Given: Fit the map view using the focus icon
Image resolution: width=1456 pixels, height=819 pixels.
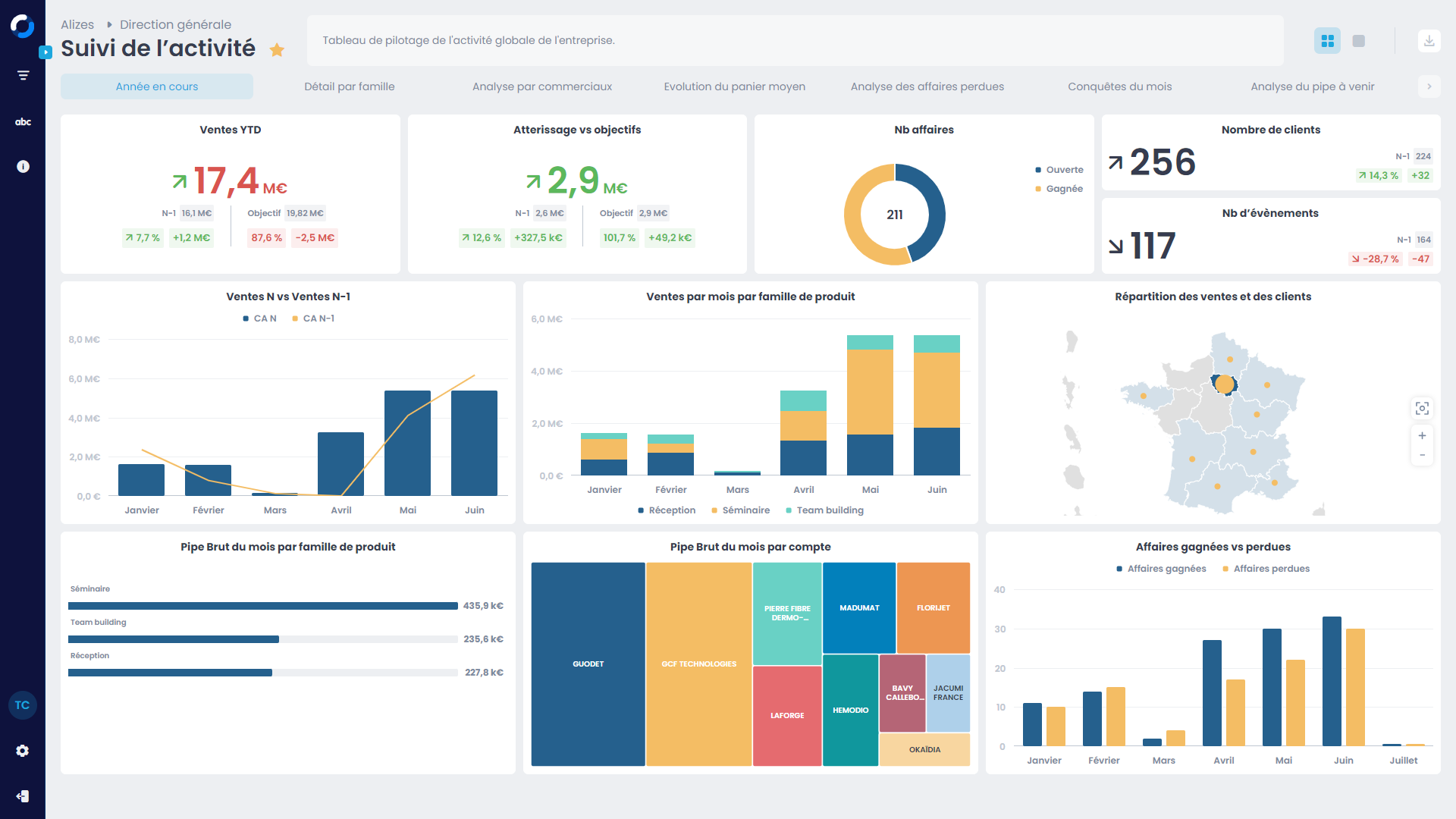Looking at the screenshot, I should 1422,408.
